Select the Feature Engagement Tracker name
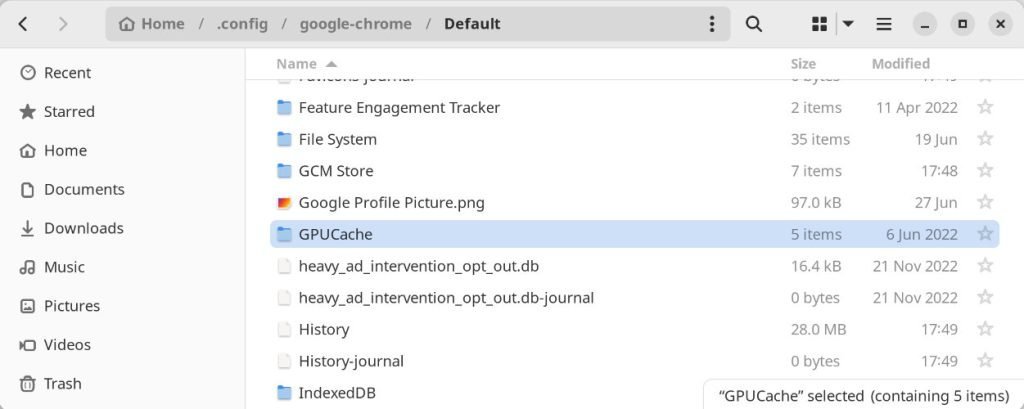Image resolution: width=1024 pixels, height=409 pixels. click(399, 107)
